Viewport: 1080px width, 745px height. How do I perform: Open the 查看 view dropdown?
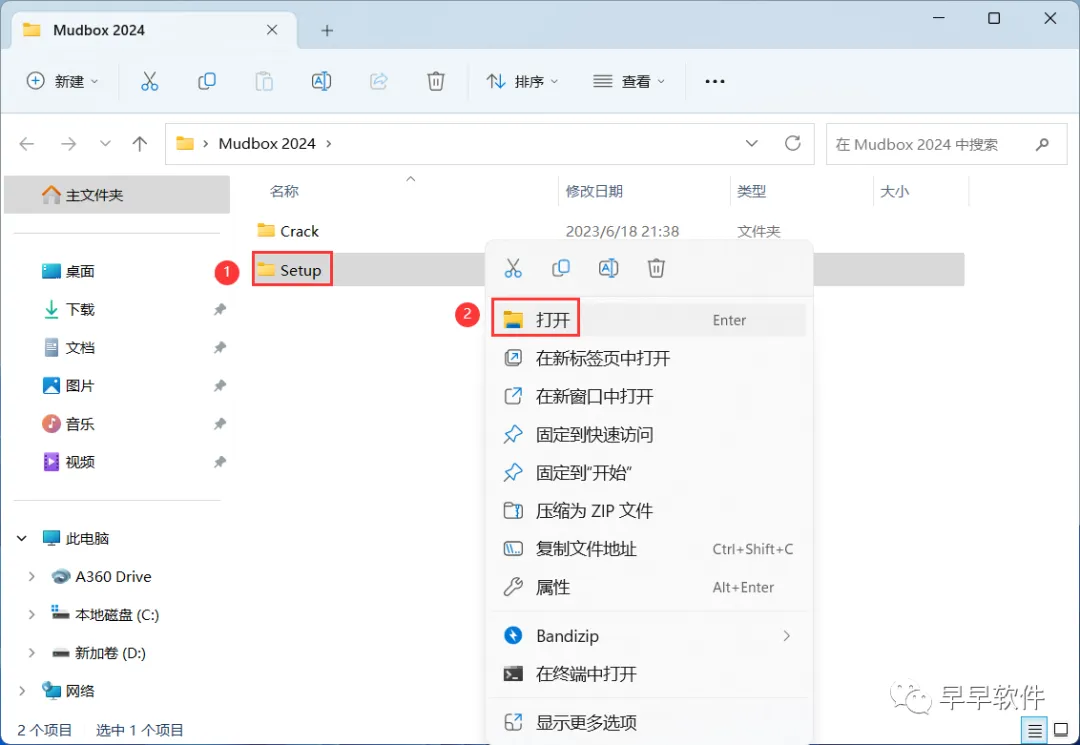(x=630, y=81)
